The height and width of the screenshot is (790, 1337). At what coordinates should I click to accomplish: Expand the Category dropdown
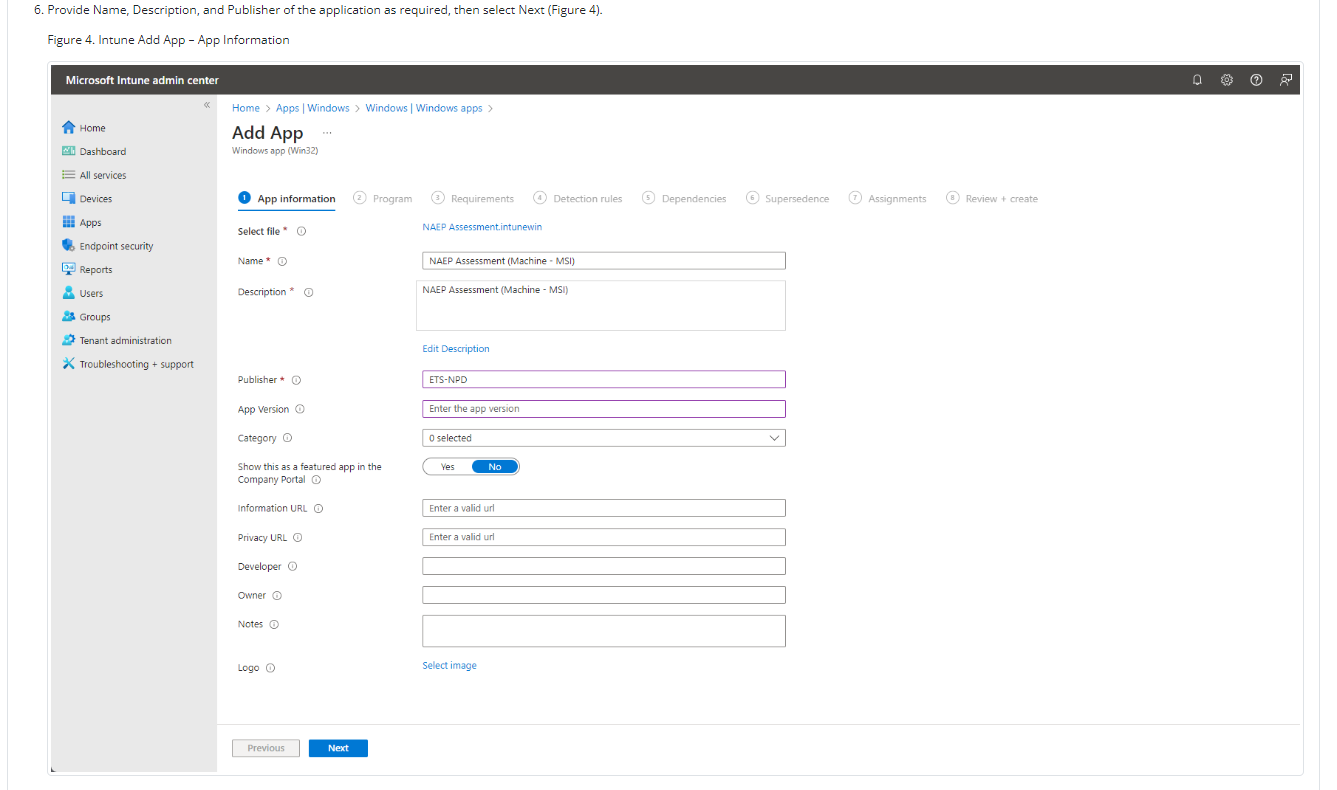point(603,438)
